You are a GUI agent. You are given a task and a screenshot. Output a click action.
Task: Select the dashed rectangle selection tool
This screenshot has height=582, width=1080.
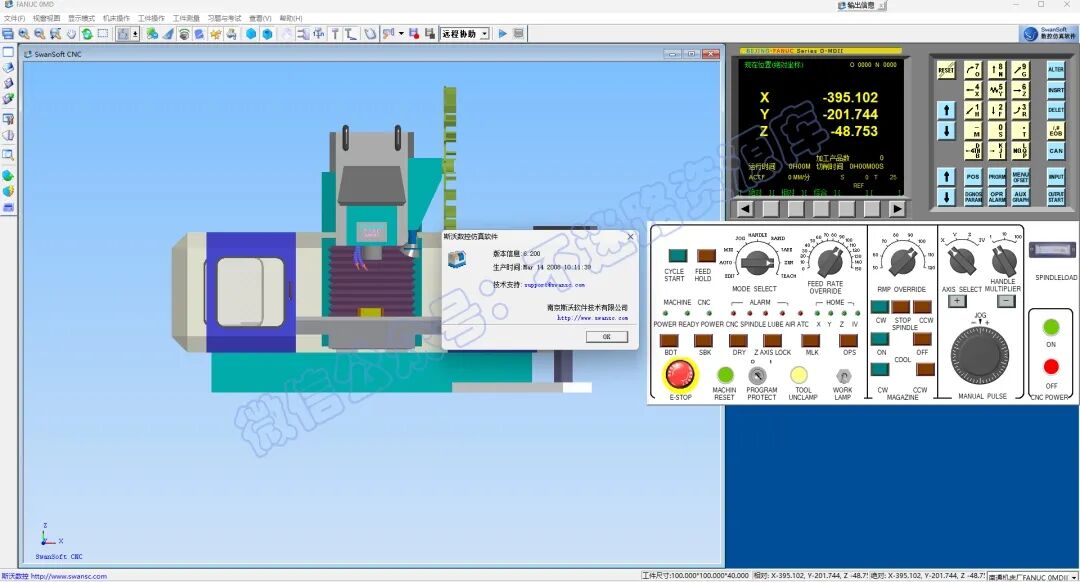103,33
